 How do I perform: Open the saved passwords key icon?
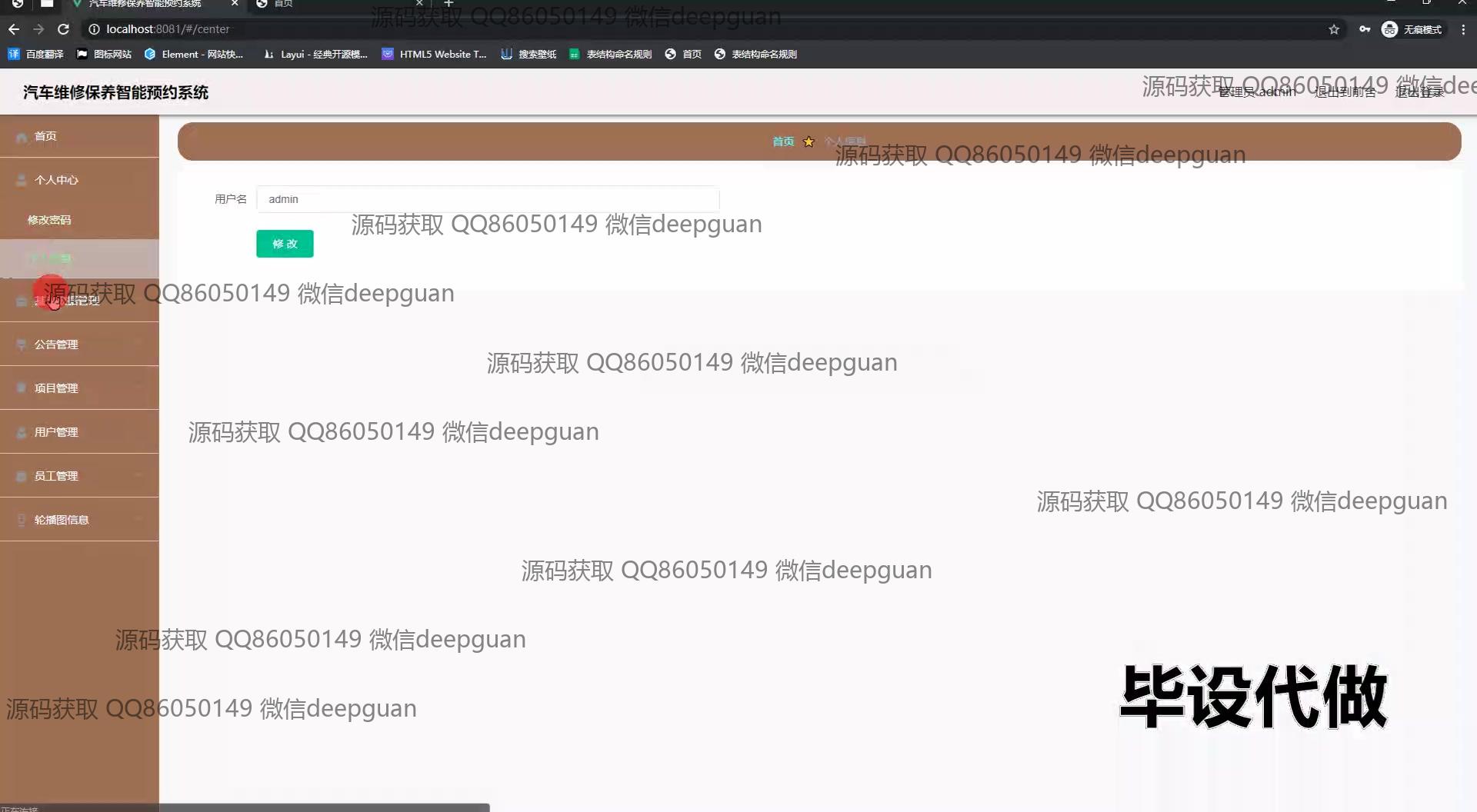point(1365,29)
